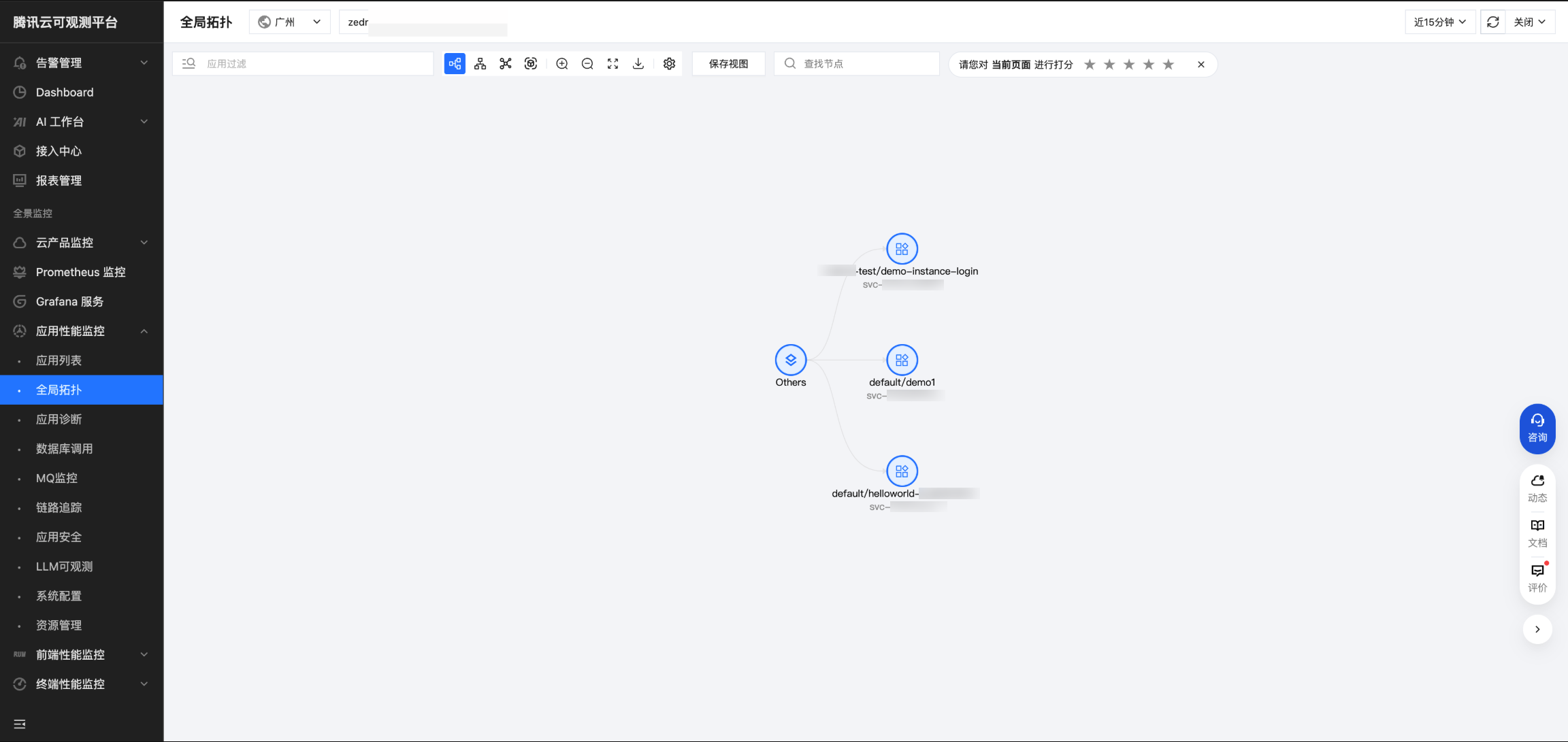
Task: Open the 咨询 support button
Action: point(1537,428)
